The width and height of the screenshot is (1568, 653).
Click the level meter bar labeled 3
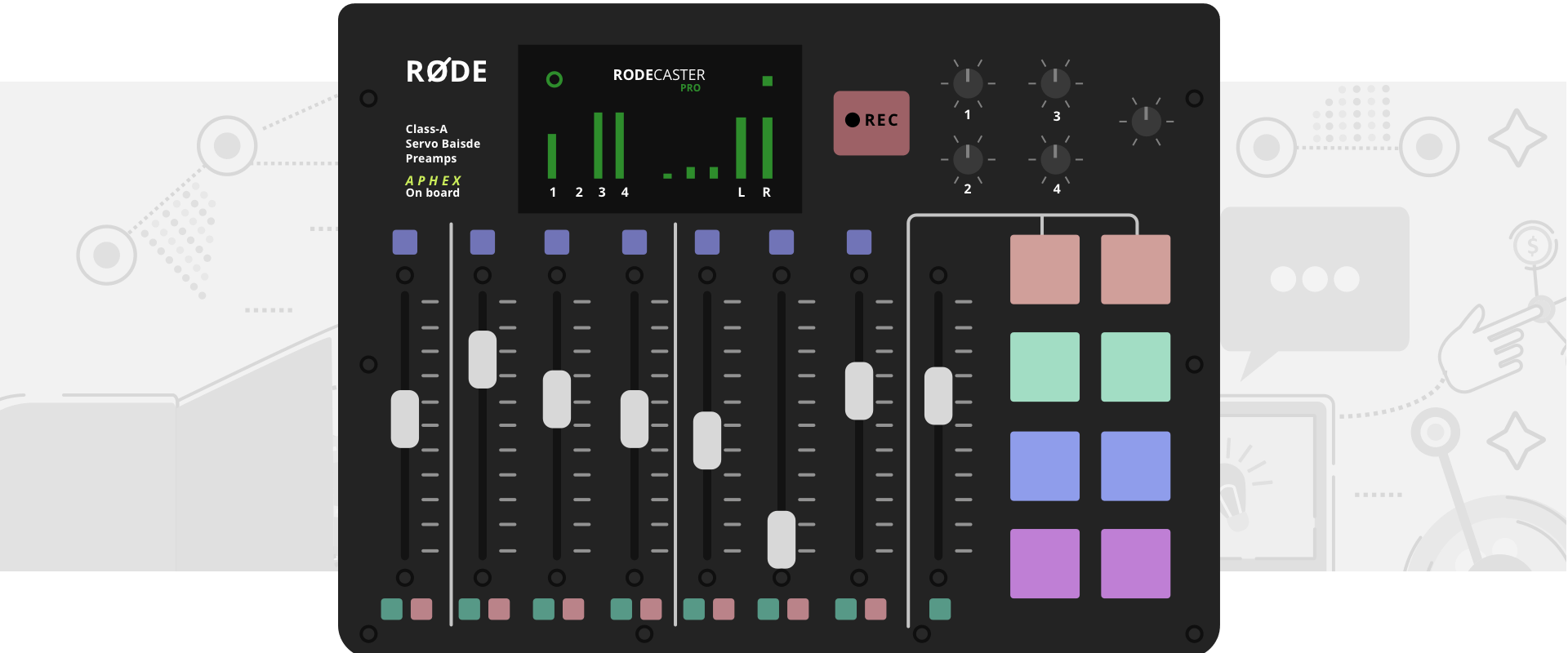598,145
